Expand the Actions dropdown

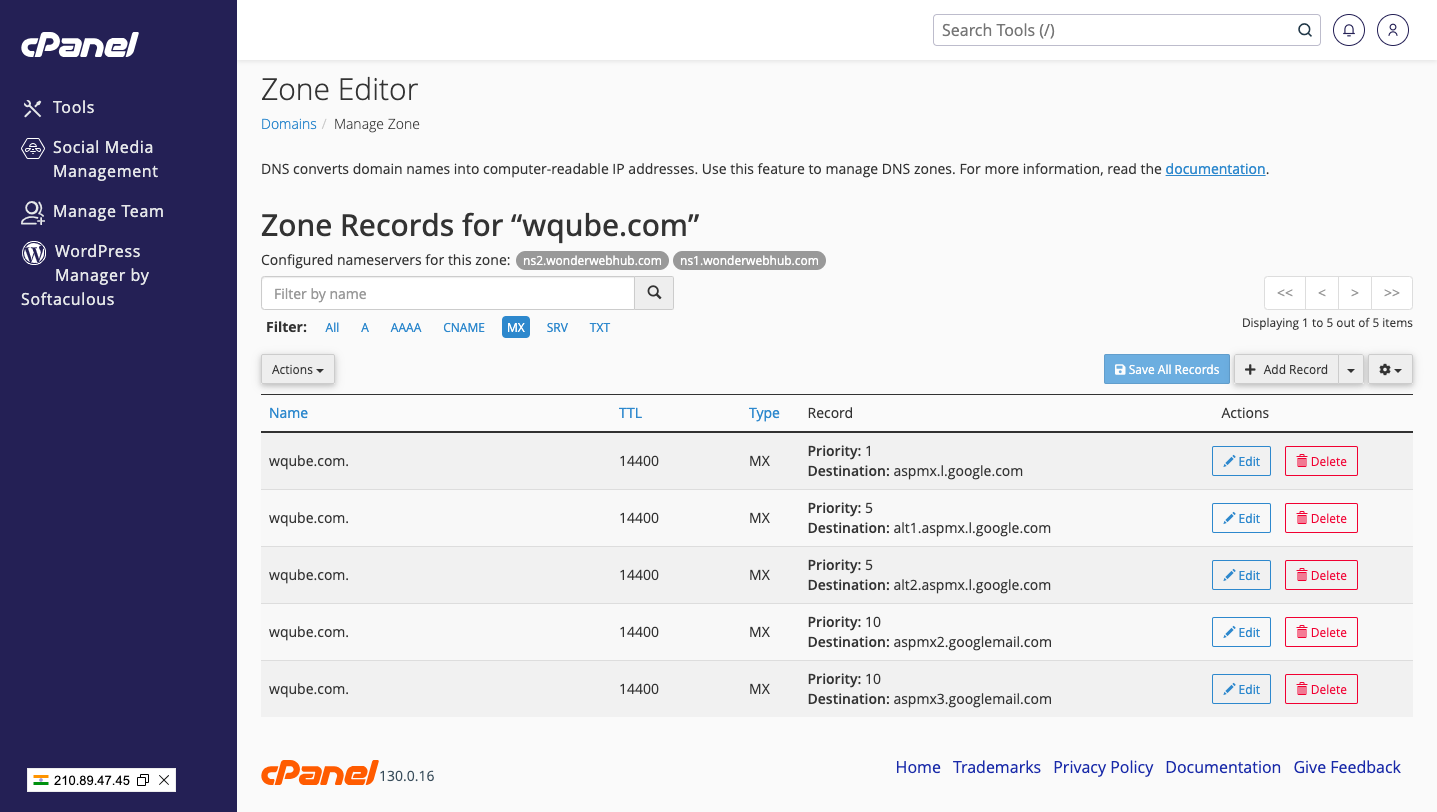[x=298, y=369]
